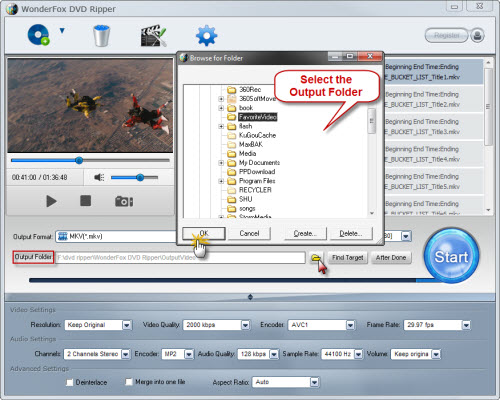Expand the My Documents folder node
The height and width of the screenshot is (400, 500).
221,163
